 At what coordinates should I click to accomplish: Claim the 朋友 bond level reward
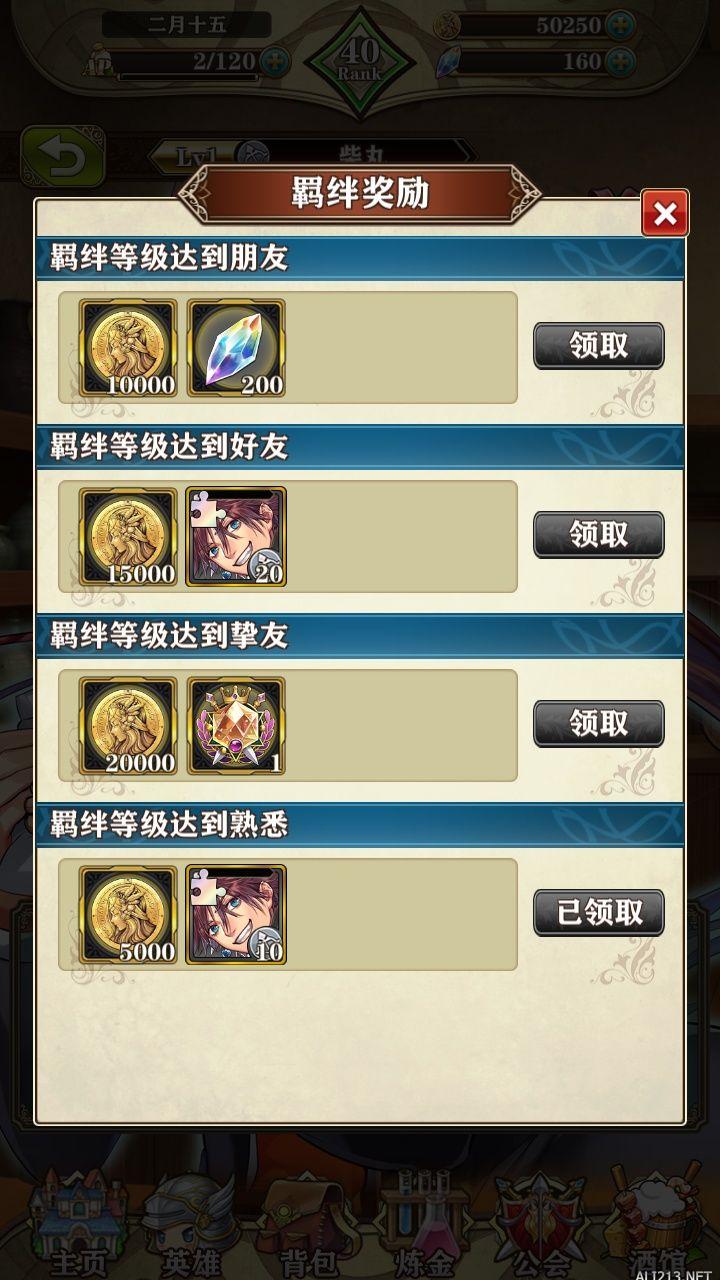(x=598, y=346)
